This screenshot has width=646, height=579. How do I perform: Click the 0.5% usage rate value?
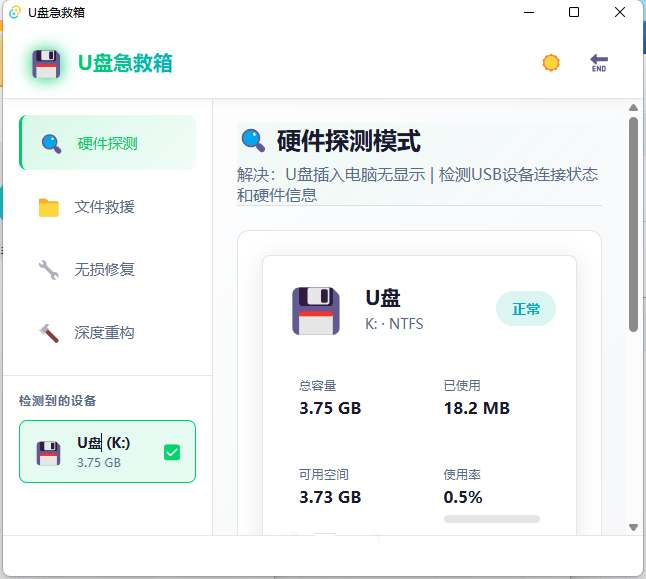pyautogui.click(x=463, y=497)
